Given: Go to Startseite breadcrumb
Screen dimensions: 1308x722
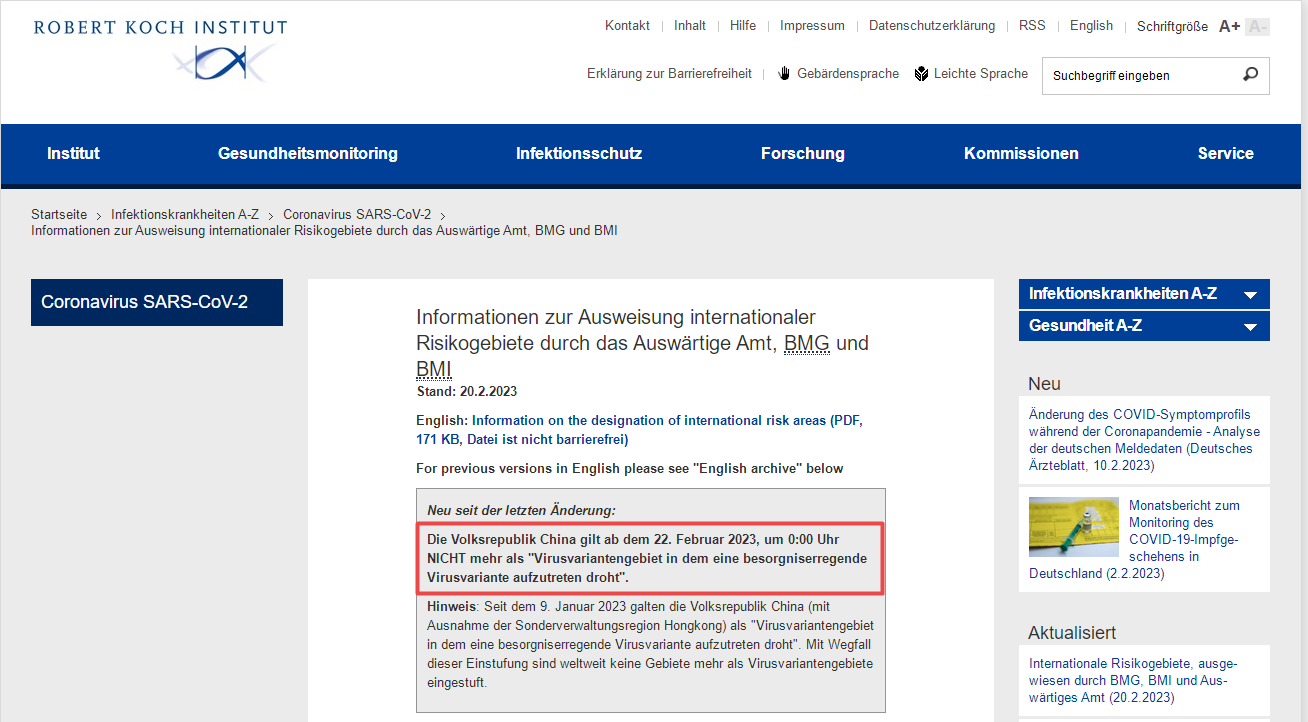Looking at the screenshot, I should (x=59, y=215).
